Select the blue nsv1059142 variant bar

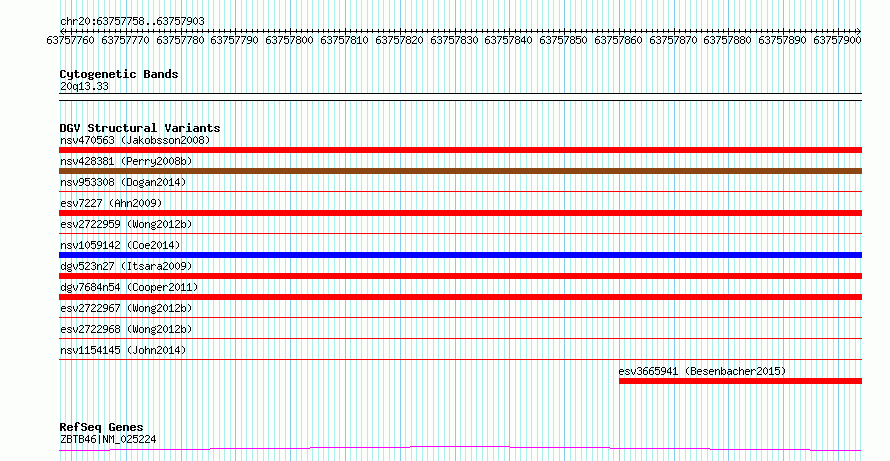pyautogui.click(x=460, y=255)
